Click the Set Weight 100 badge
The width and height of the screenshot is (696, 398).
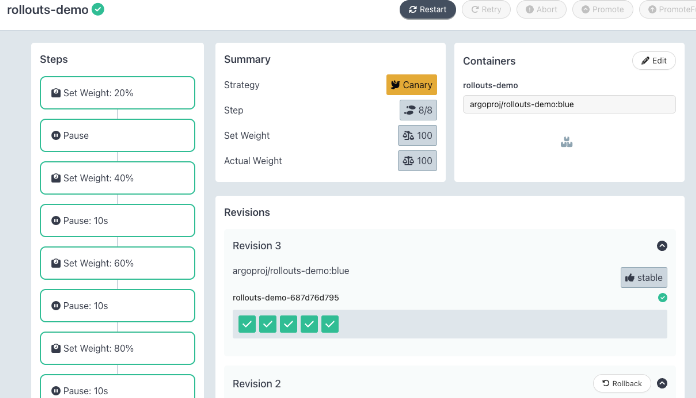point(417,135)
